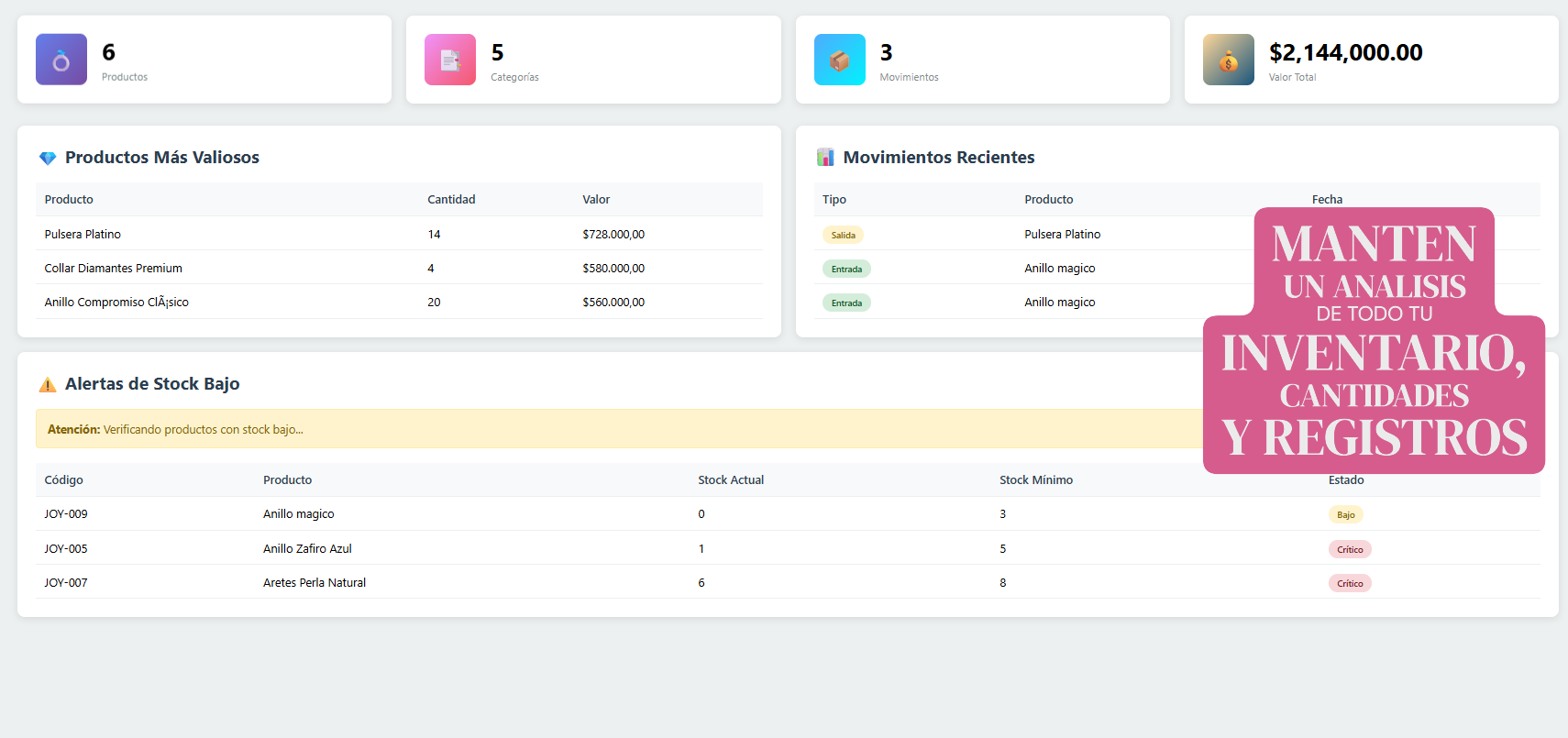Click quantity 14 for Pulsera Platino
The height and width of the screenshot is (738, 1568).
click(x=434, y=235)
